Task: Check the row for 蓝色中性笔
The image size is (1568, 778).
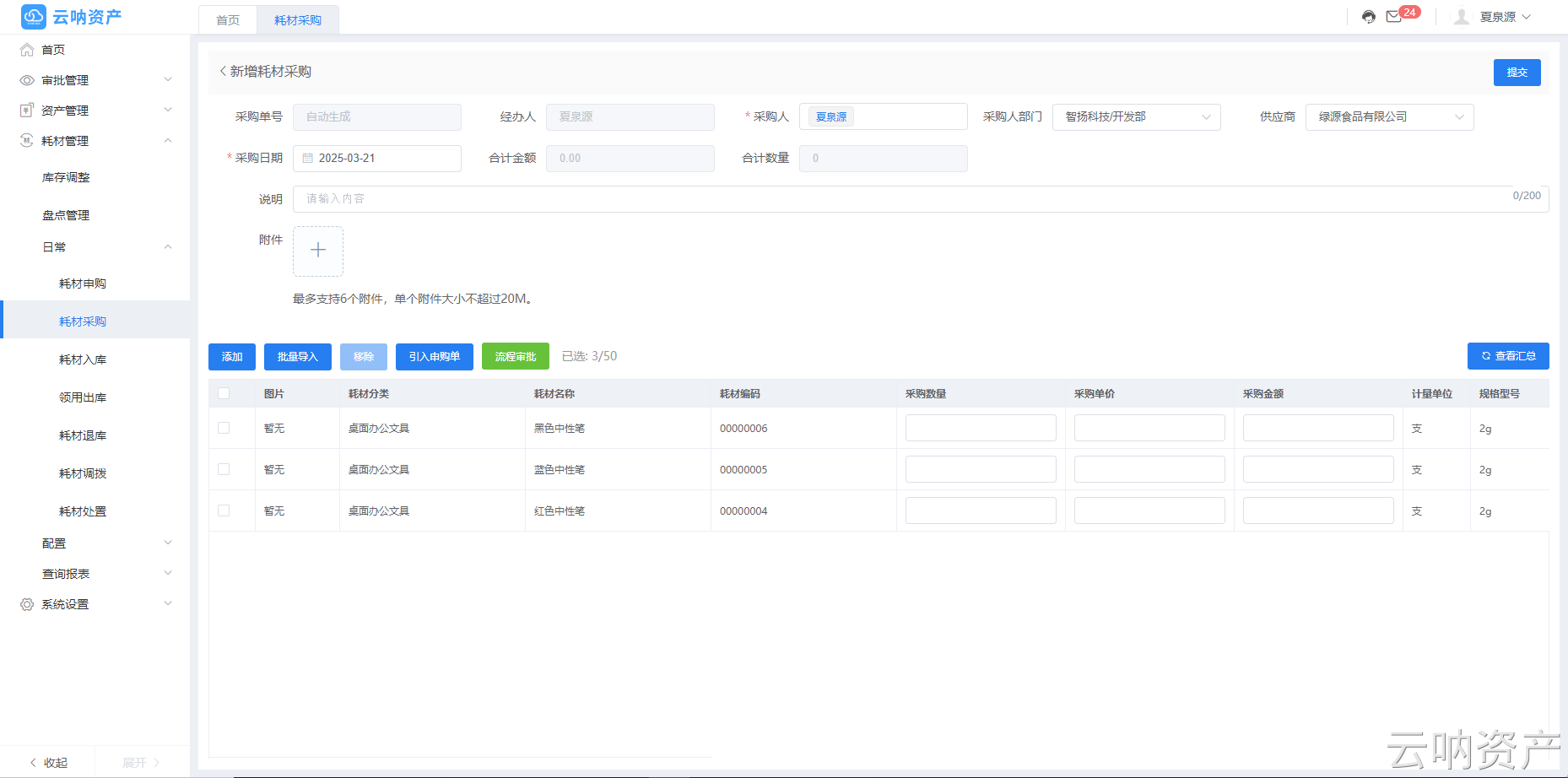Action: [224, 469]
